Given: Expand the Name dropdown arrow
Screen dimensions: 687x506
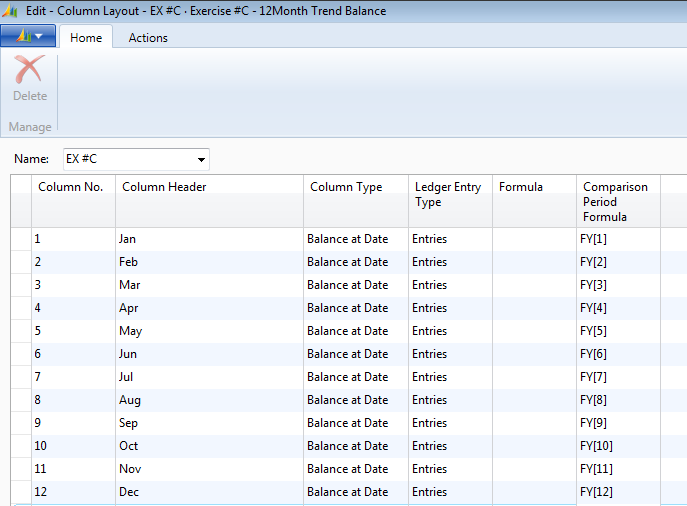Looking at the screenshot, I should [x=201, y=160].
